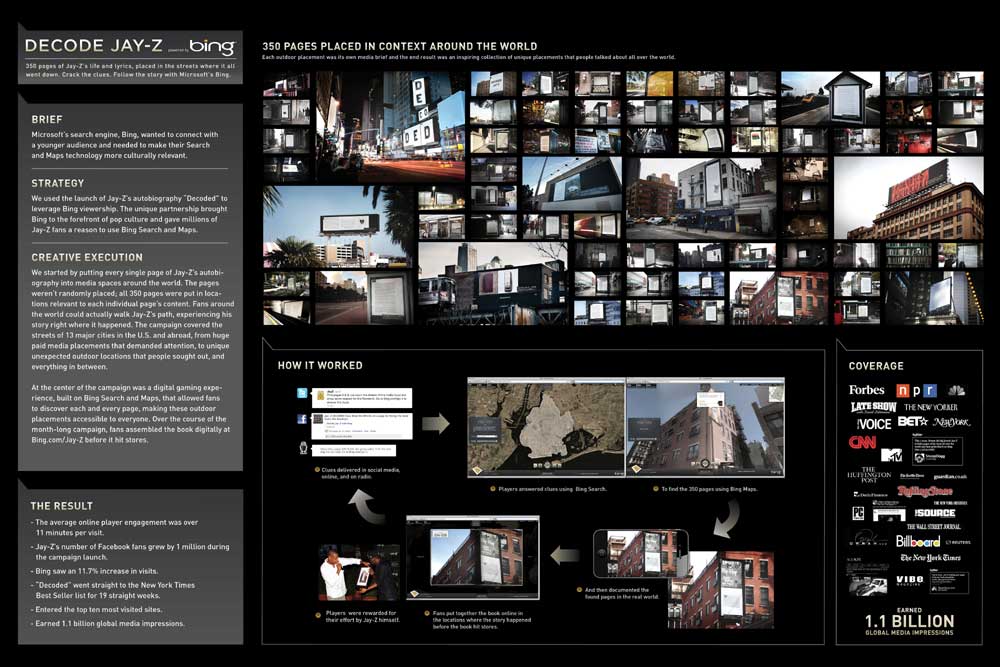Click the Forbes logo in Coverage
Viewport: 1000px width, 667px height.
[867, 390]
